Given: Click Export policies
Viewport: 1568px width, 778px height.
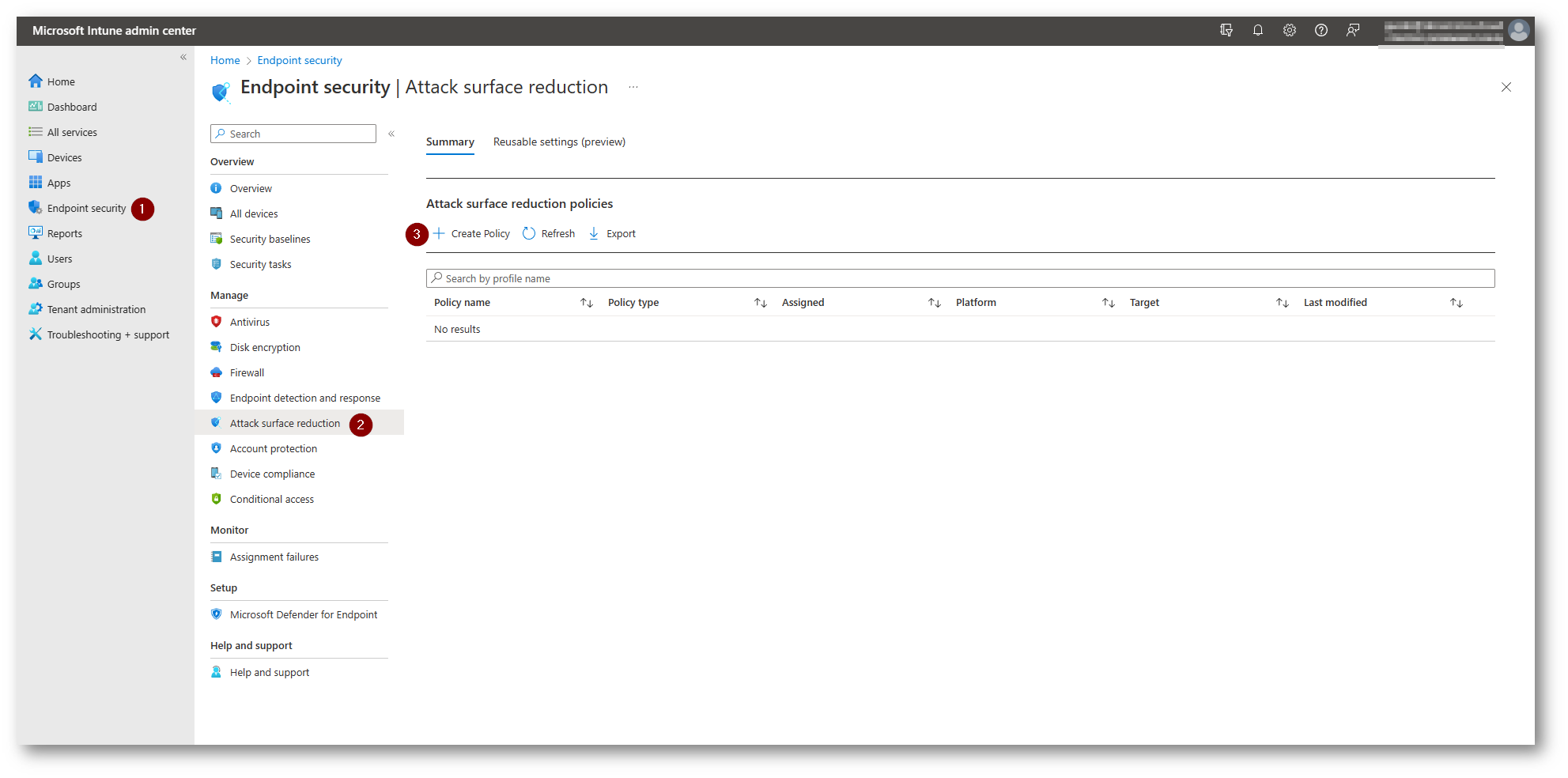Looking at the screenshot, I should 612,233.
